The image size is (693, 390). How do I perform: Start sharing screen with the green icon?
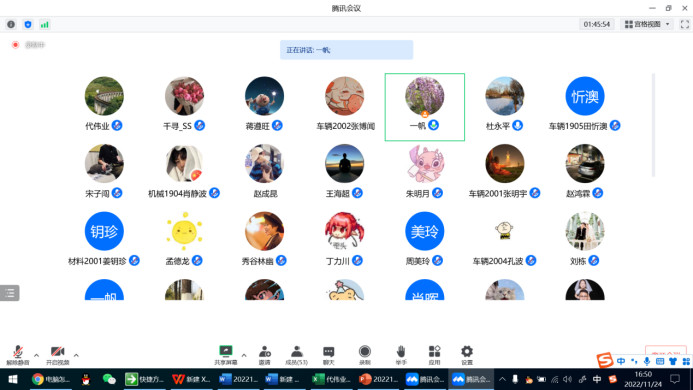pos(225,355)
